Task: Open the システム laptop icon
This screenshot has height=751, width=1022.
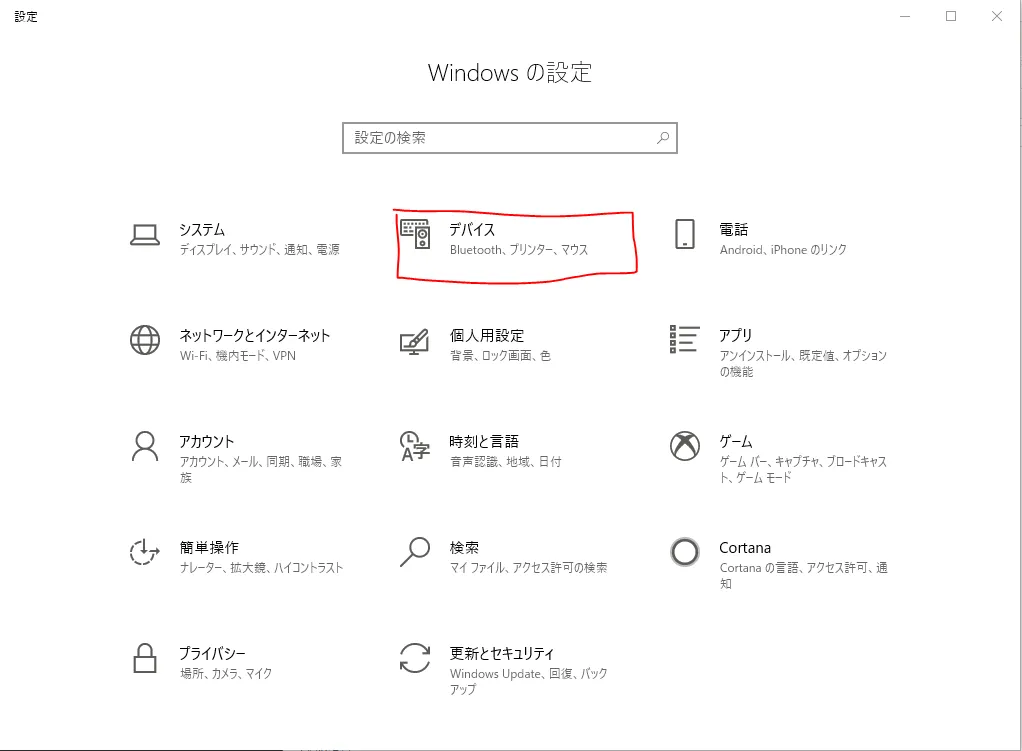Action: click(x=145, y=235)
